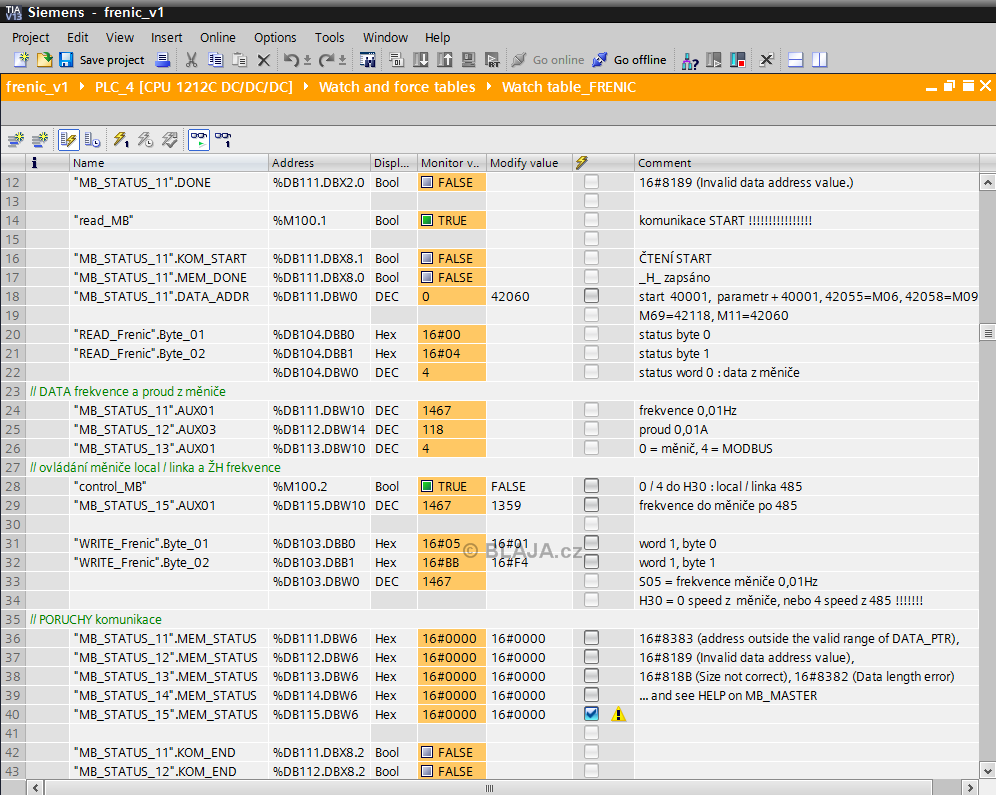Open the Help menu
This screenshot has width=996, height=795.
[438, 37]
